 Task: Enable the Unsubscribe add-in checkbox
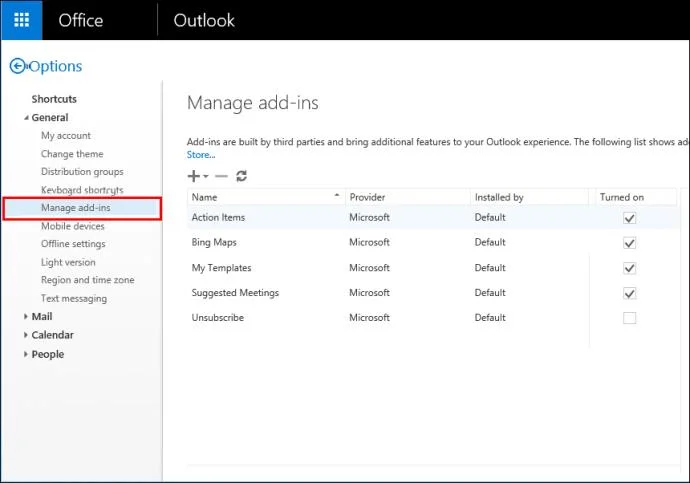coord(629,318)
